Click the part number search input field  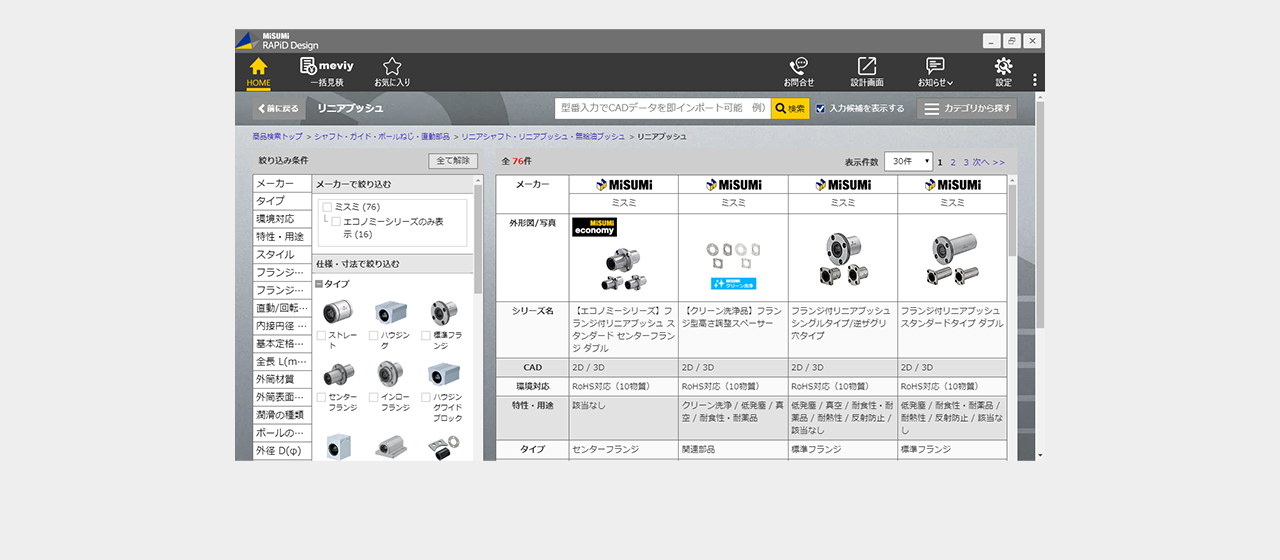pyautogui.click(x=662, y=108)
